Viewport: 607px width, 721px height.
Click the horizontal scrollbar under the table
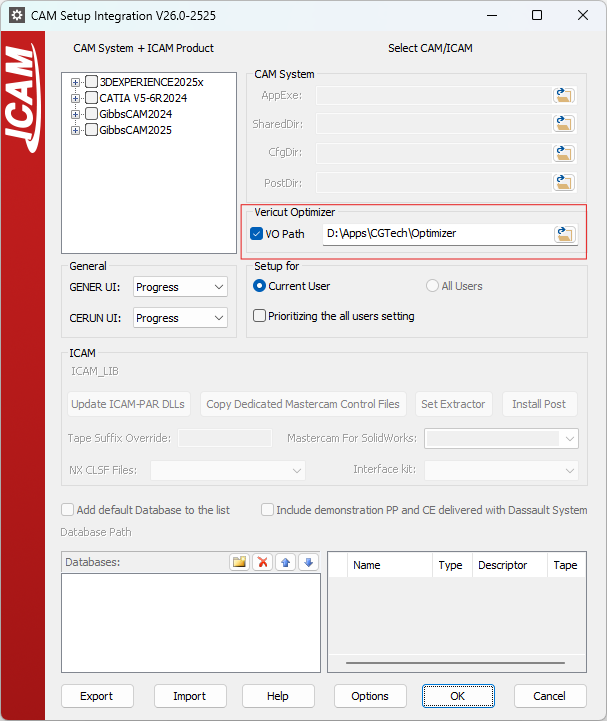tap(455, 663)
